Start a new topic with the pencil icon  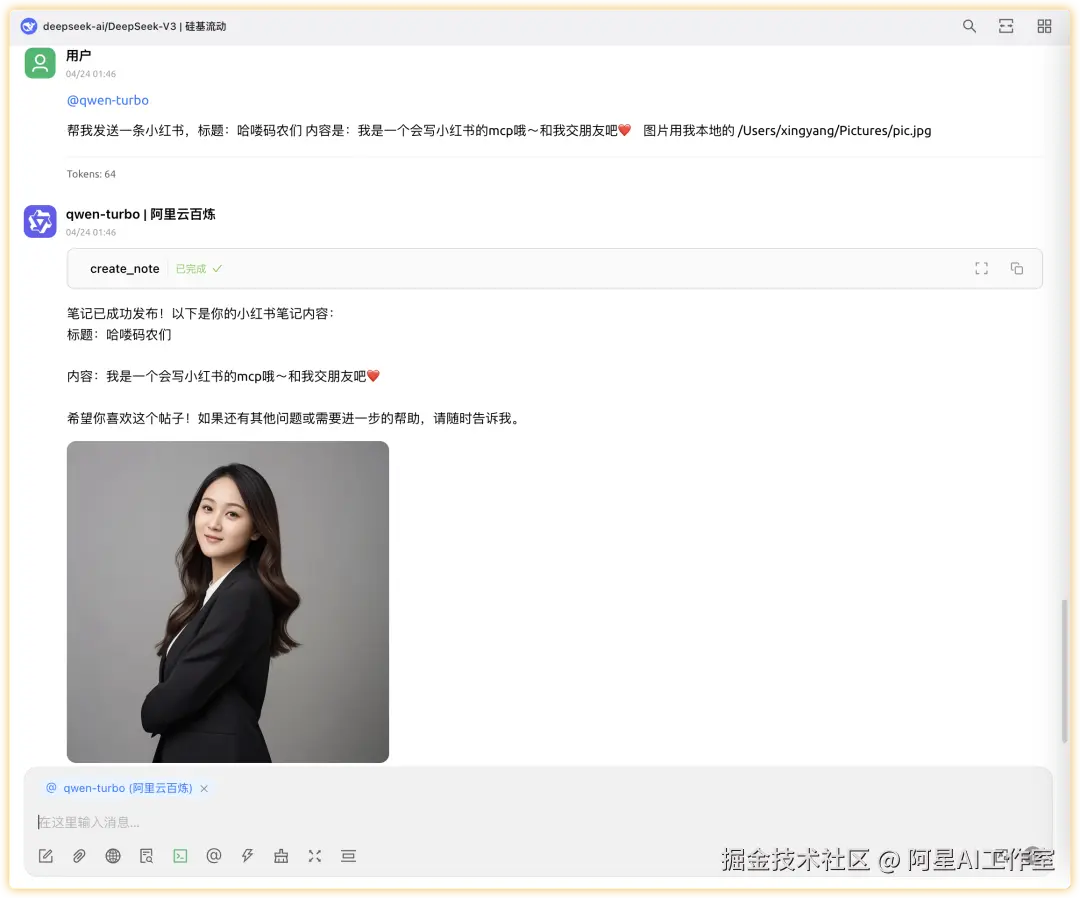[x=46, y=856]
